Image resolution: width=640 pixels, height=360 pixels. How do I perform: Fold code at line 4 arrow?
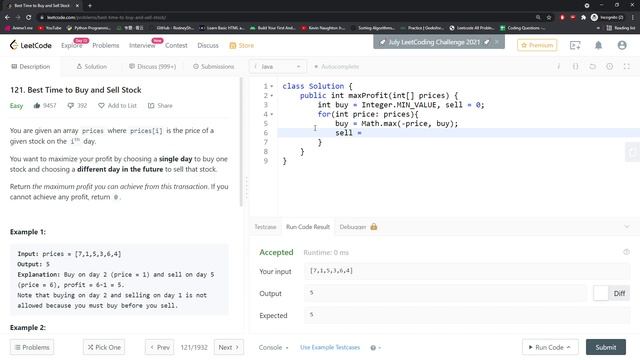(x=272, y=114)
